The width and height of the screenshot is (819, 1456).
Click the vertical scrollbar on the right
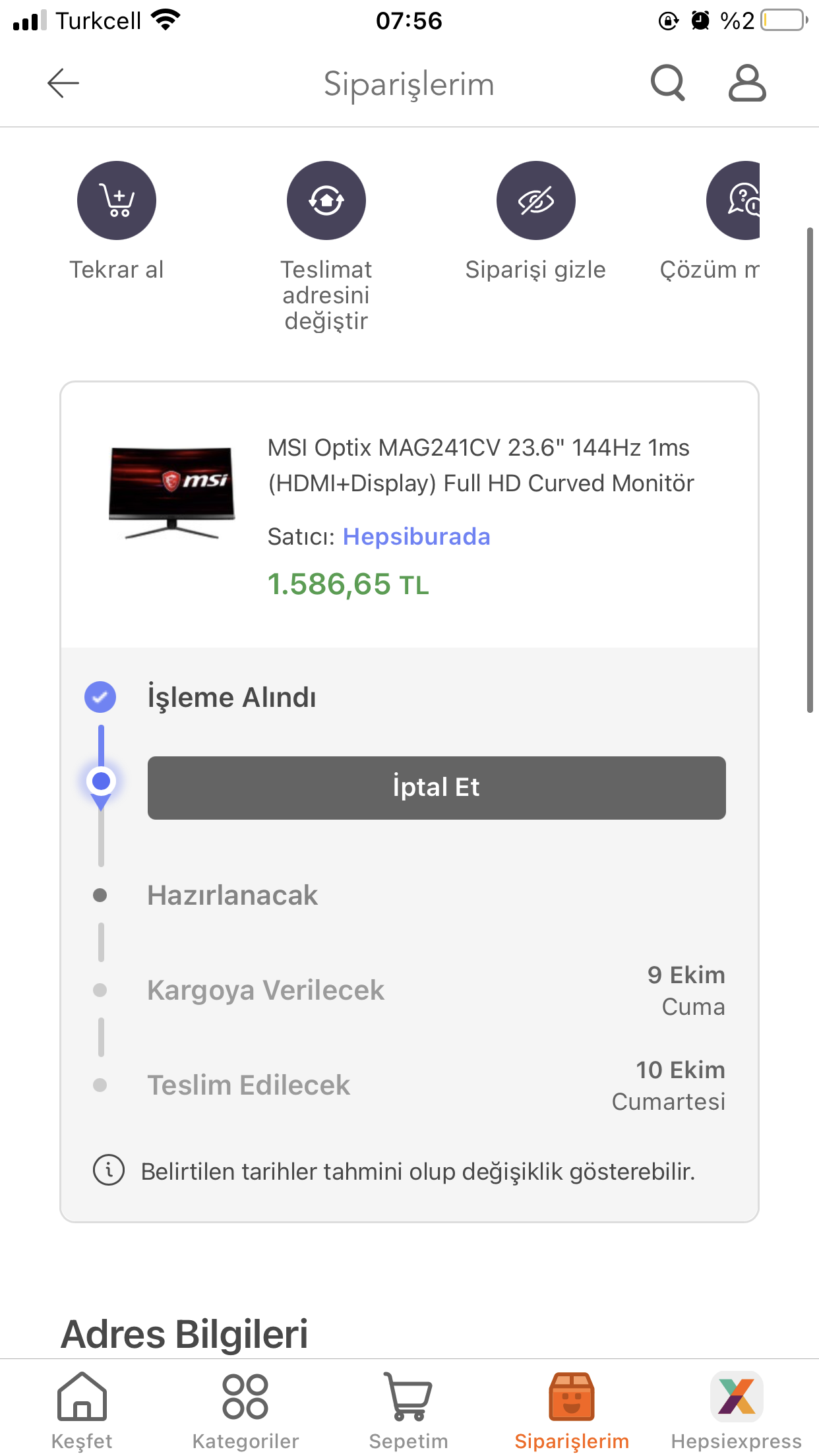click(x=810, y=470)
